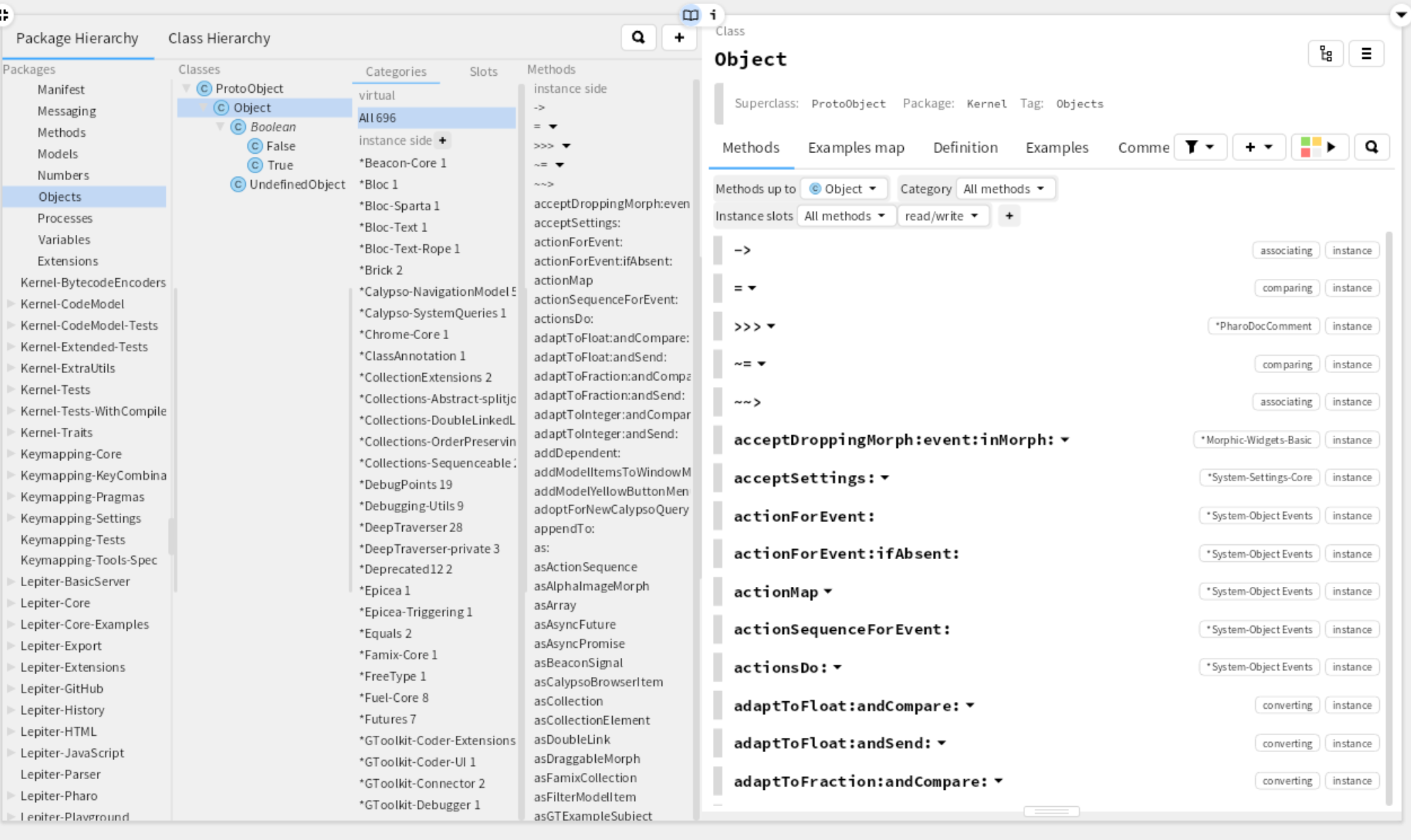Open the hamburger menu beside the Object title

click(1366, 54)
